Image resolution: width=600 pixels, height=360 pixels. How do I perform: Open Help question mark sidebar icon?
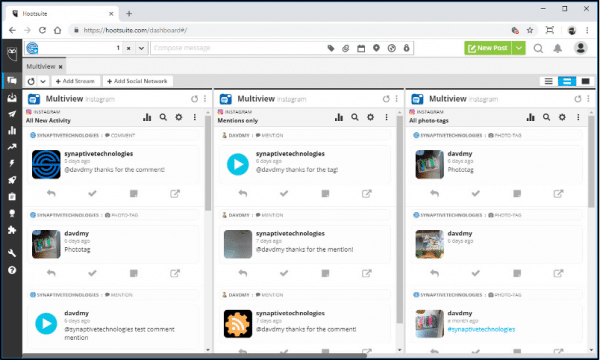coord(12,270)
